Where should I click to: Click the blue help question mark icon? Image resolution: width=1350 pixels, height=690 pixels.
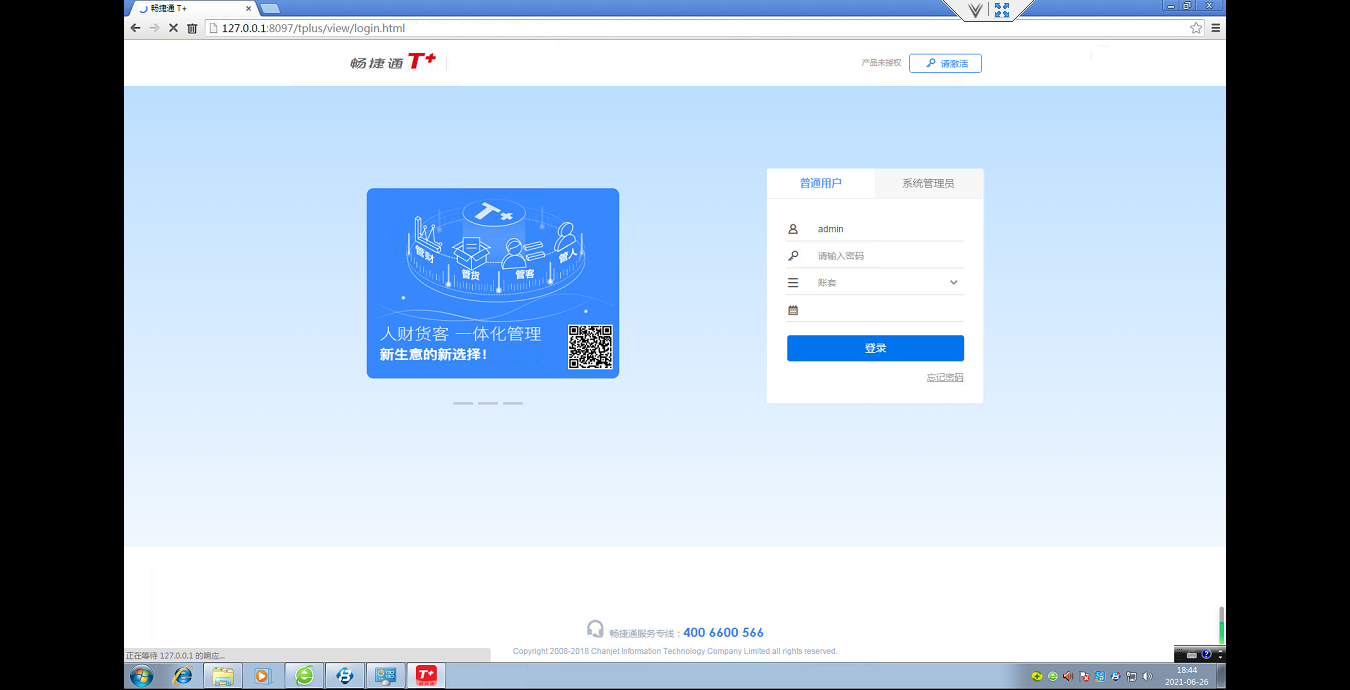(x=1206, y=654)
